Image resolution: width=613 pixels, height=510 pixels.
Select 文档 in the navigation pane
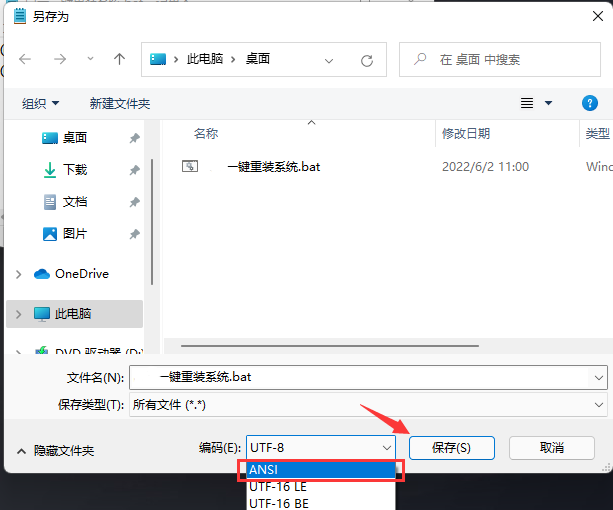coord(75,202)
